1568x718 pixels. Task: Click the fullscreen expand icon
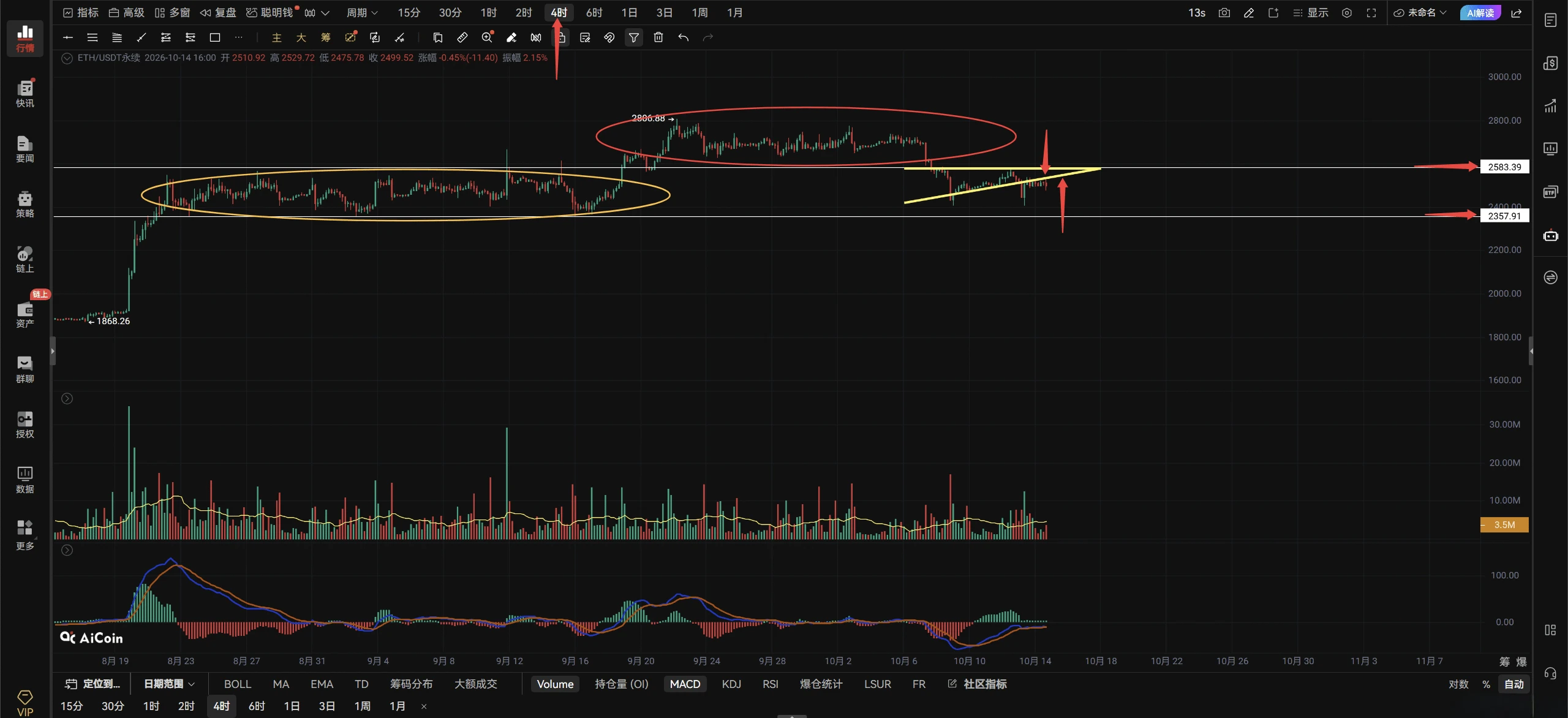pos(1371,13)
